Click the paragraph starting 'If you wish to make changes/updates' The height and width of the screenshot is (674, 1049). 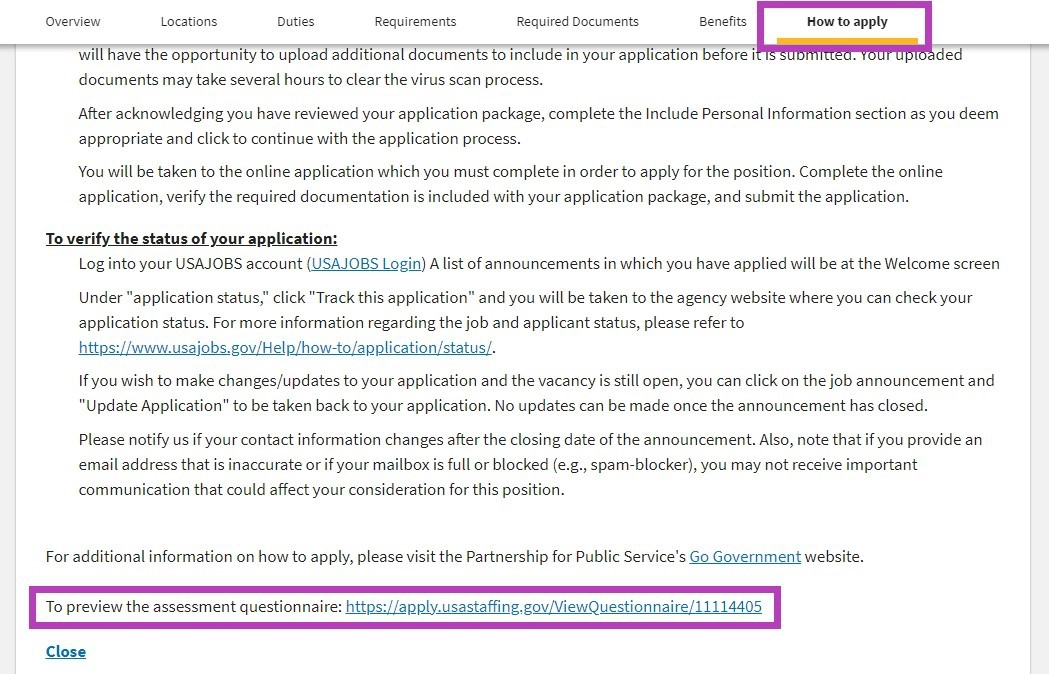click(x=537, y=393)
